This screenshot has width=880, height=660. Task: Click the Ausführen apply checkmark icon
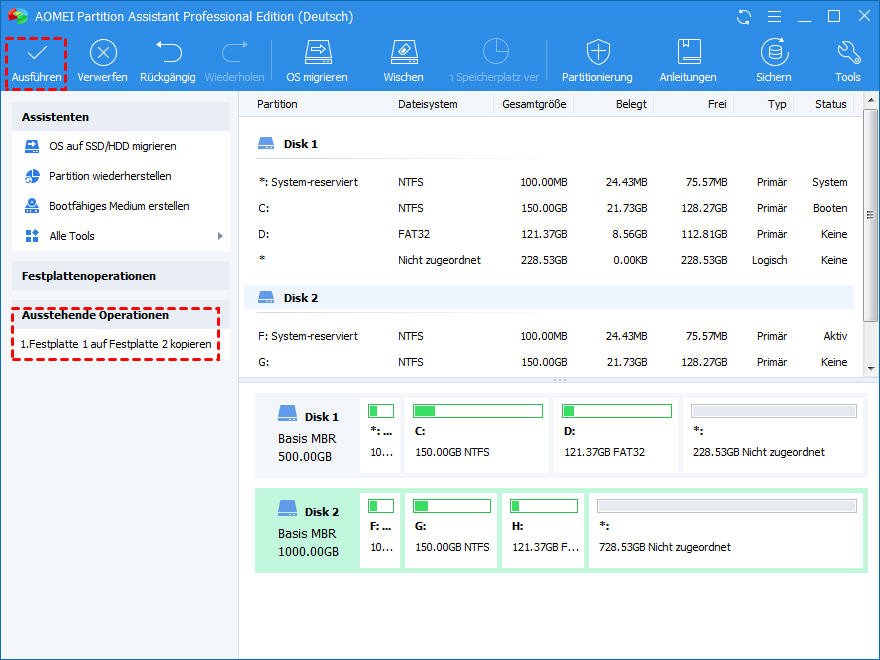37,52
